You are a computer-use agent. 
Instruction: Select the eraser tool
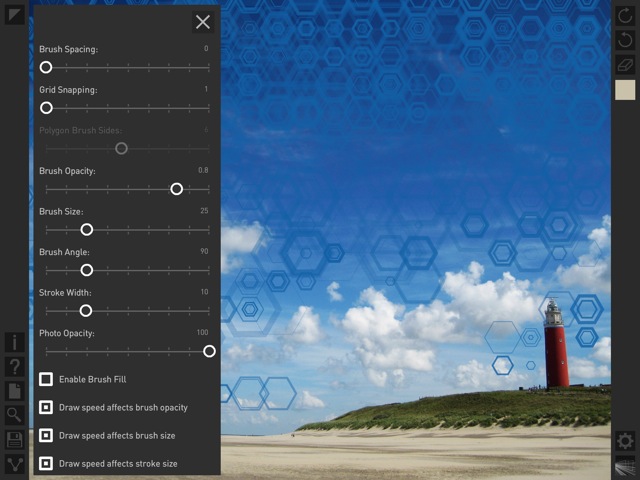click(626, 65)
